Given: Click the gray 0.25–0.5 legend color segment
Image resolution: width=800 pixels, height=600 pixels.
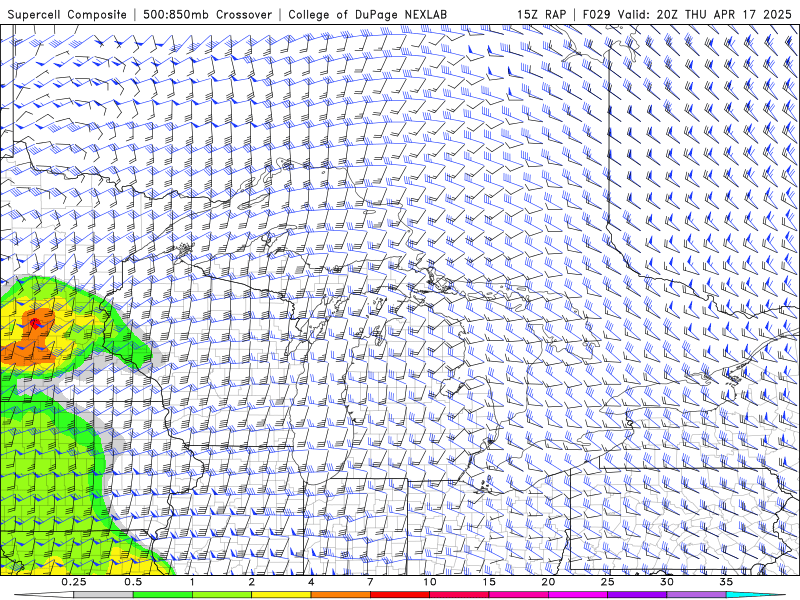Looking at the screenshot, I should coord(104,595).
